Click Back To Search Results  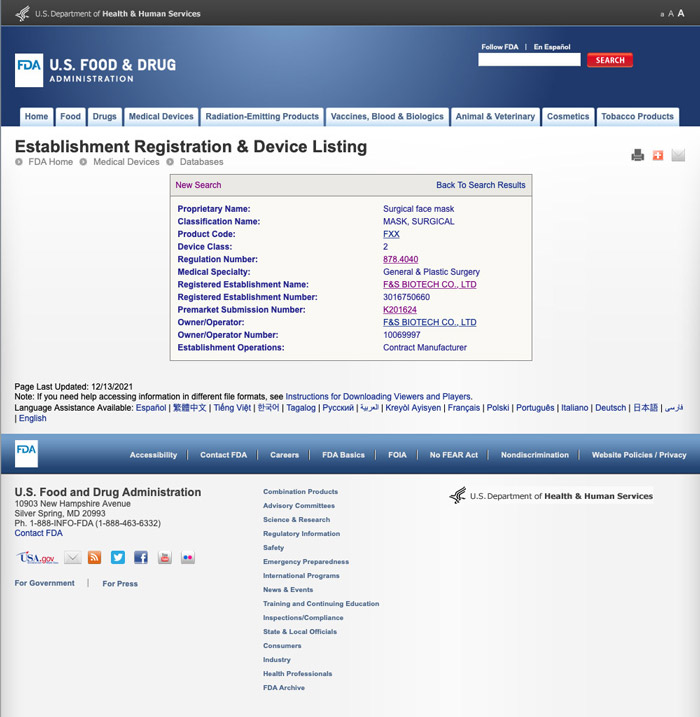click(480, 185)
